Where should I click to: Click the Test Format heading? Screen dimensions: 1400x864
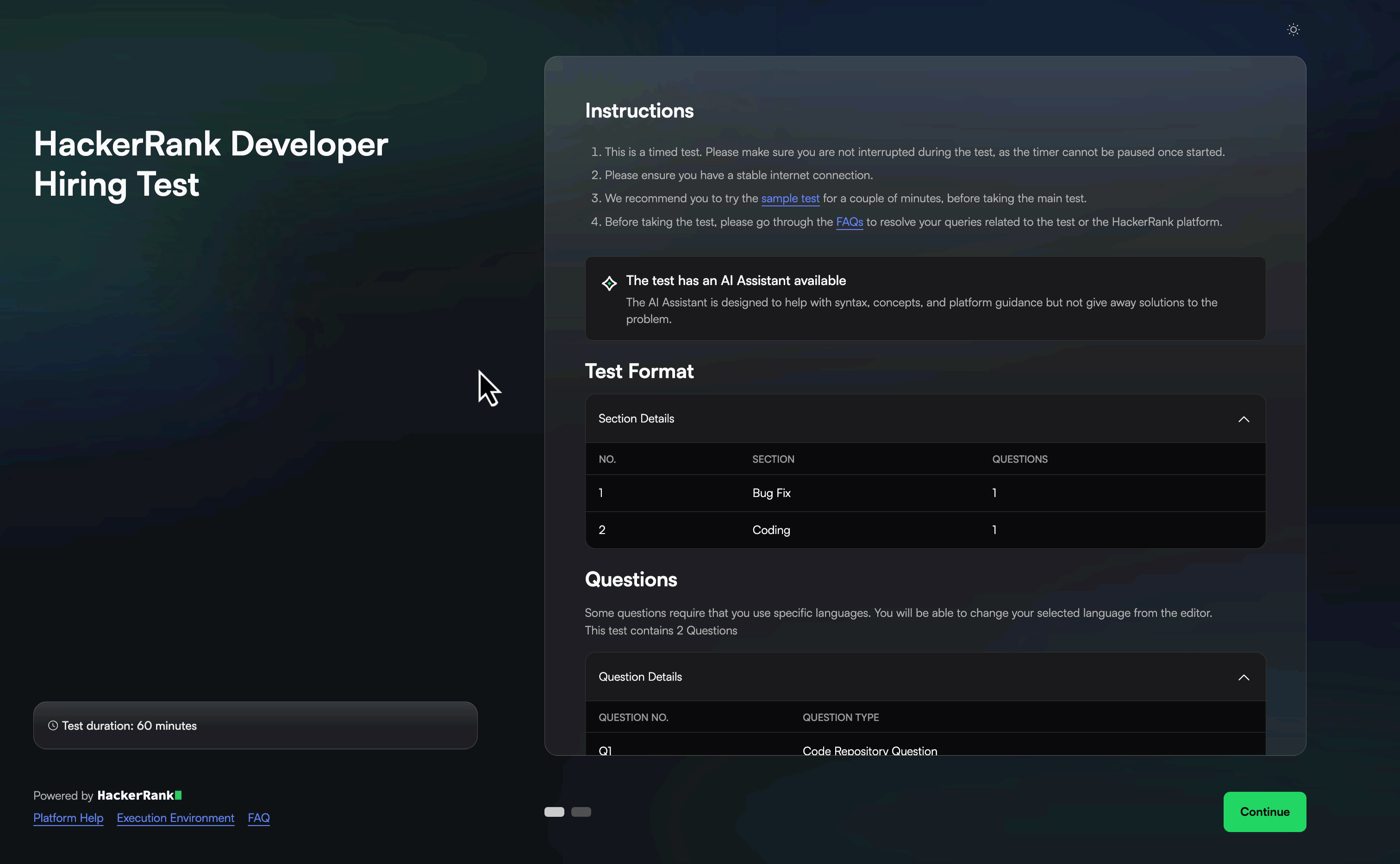[638, 372]
